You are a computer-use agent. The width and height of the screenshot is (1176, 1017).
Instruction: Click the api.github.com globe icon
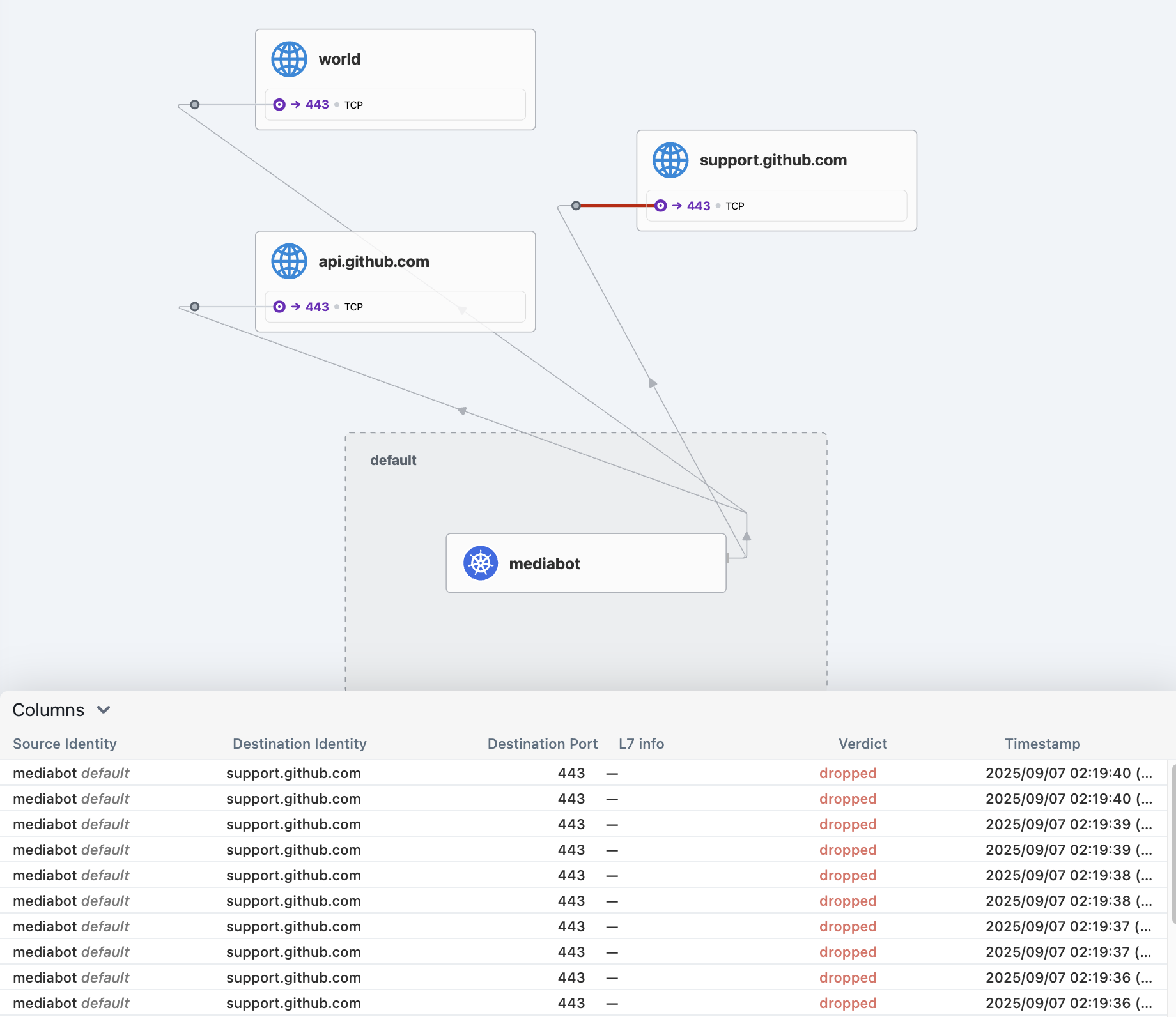coord(289,261)
